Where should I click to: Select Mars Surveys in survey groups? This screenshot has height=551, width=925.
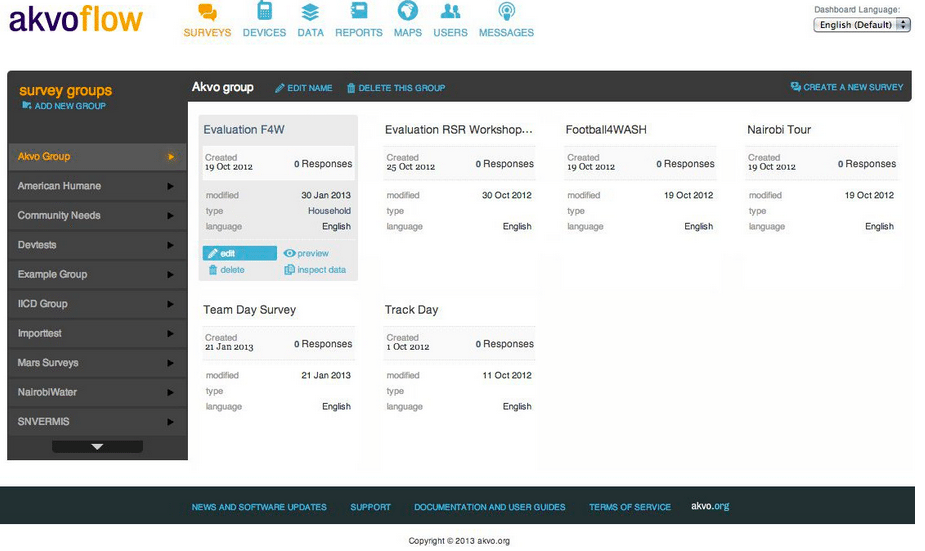(97, 363)
